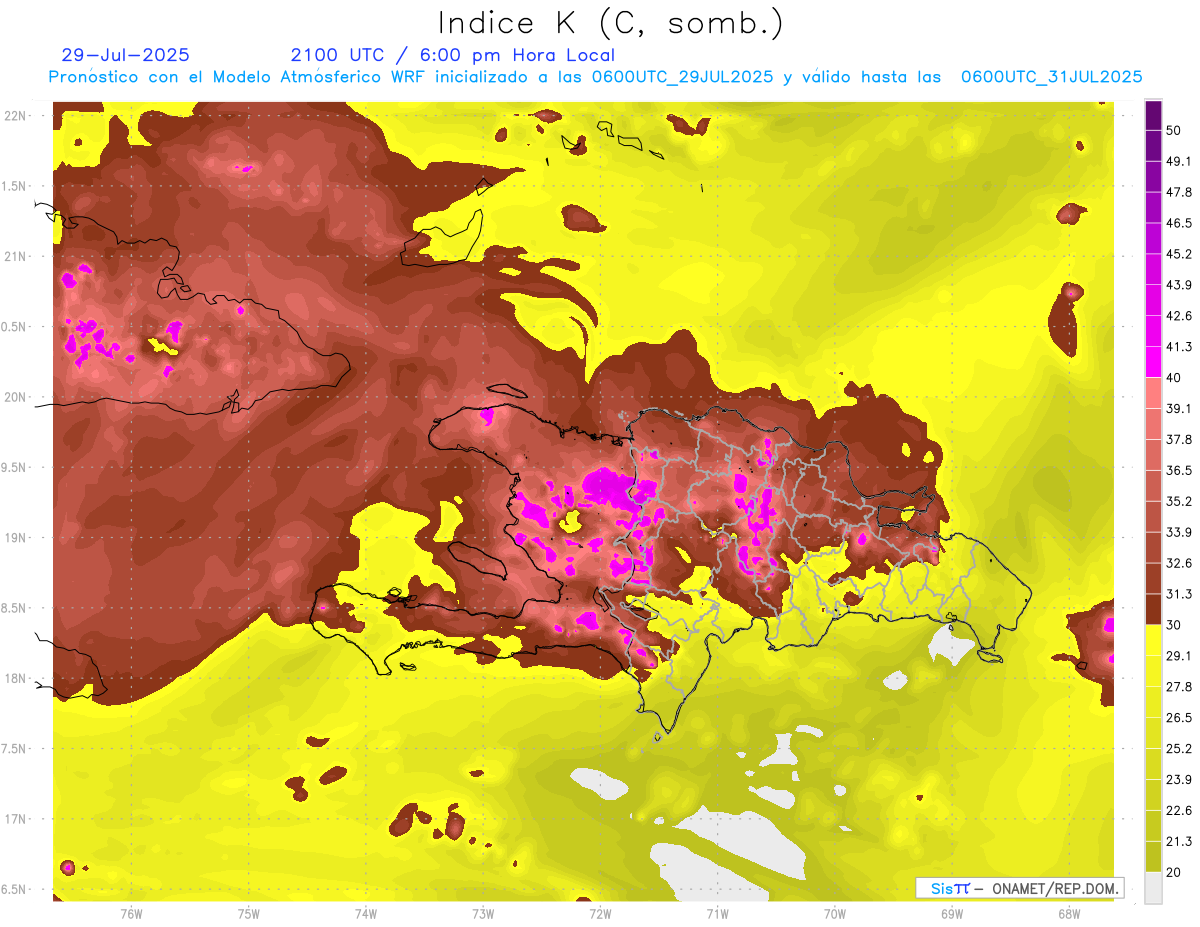Click the time '2100 UTC / 6:00 pm Hora Local'

pyautogui.click(x=452, y=55)
